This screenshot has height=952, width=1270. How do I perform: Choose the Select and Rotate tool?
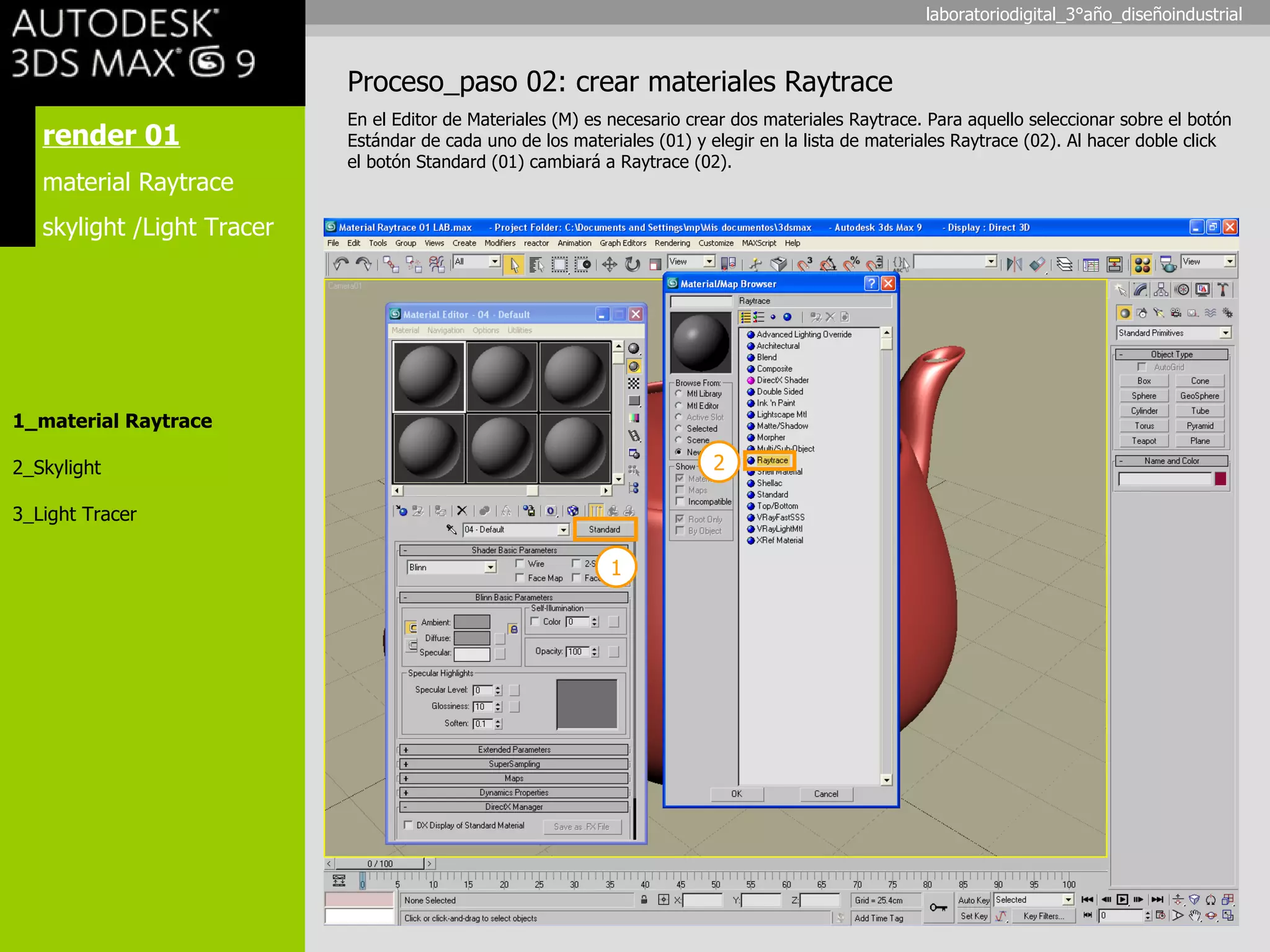[632, 265]
